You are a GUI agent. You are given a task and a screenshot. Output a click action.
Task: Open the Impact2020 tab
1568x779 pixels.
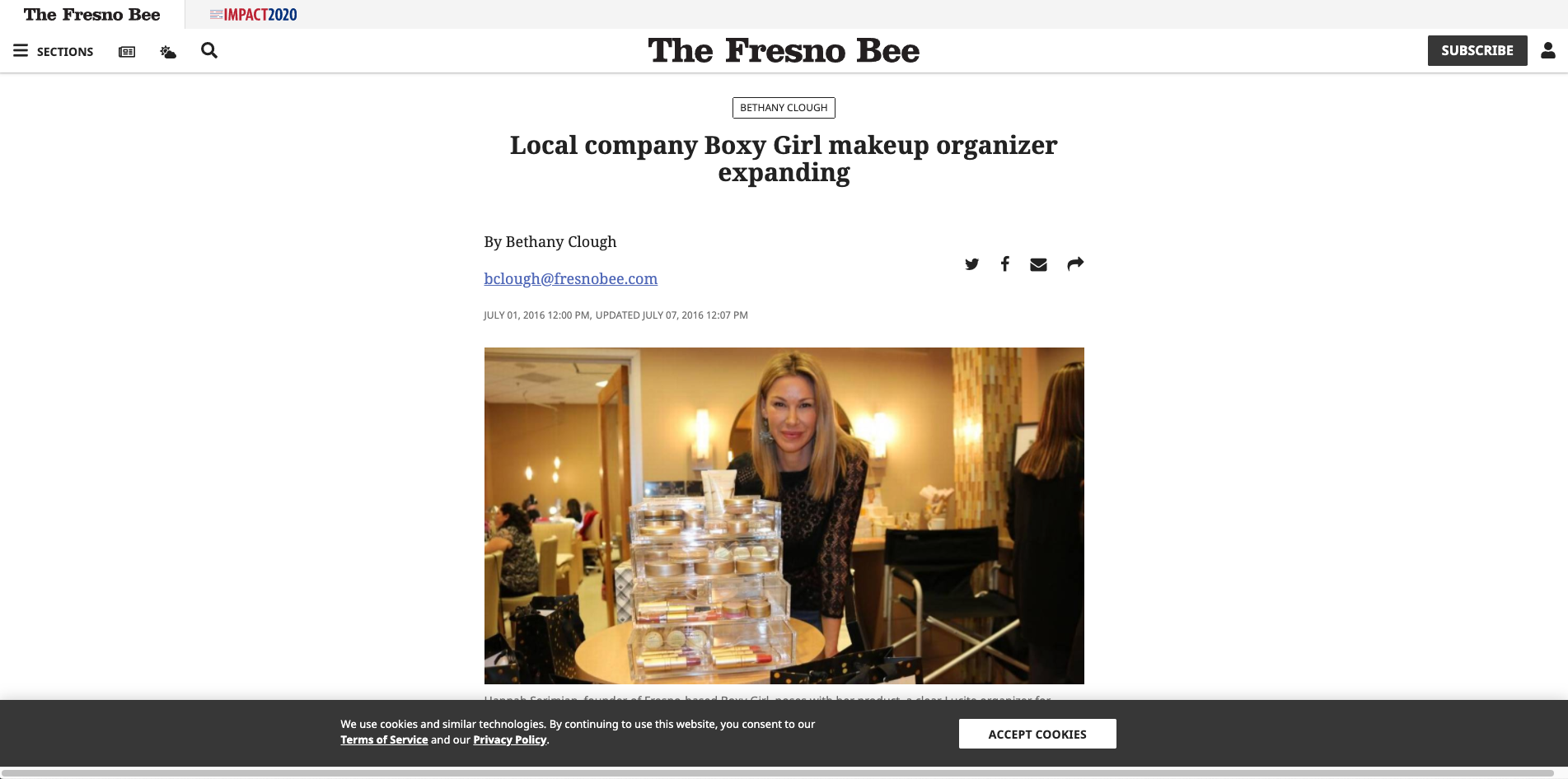click(x=253, y=14)
